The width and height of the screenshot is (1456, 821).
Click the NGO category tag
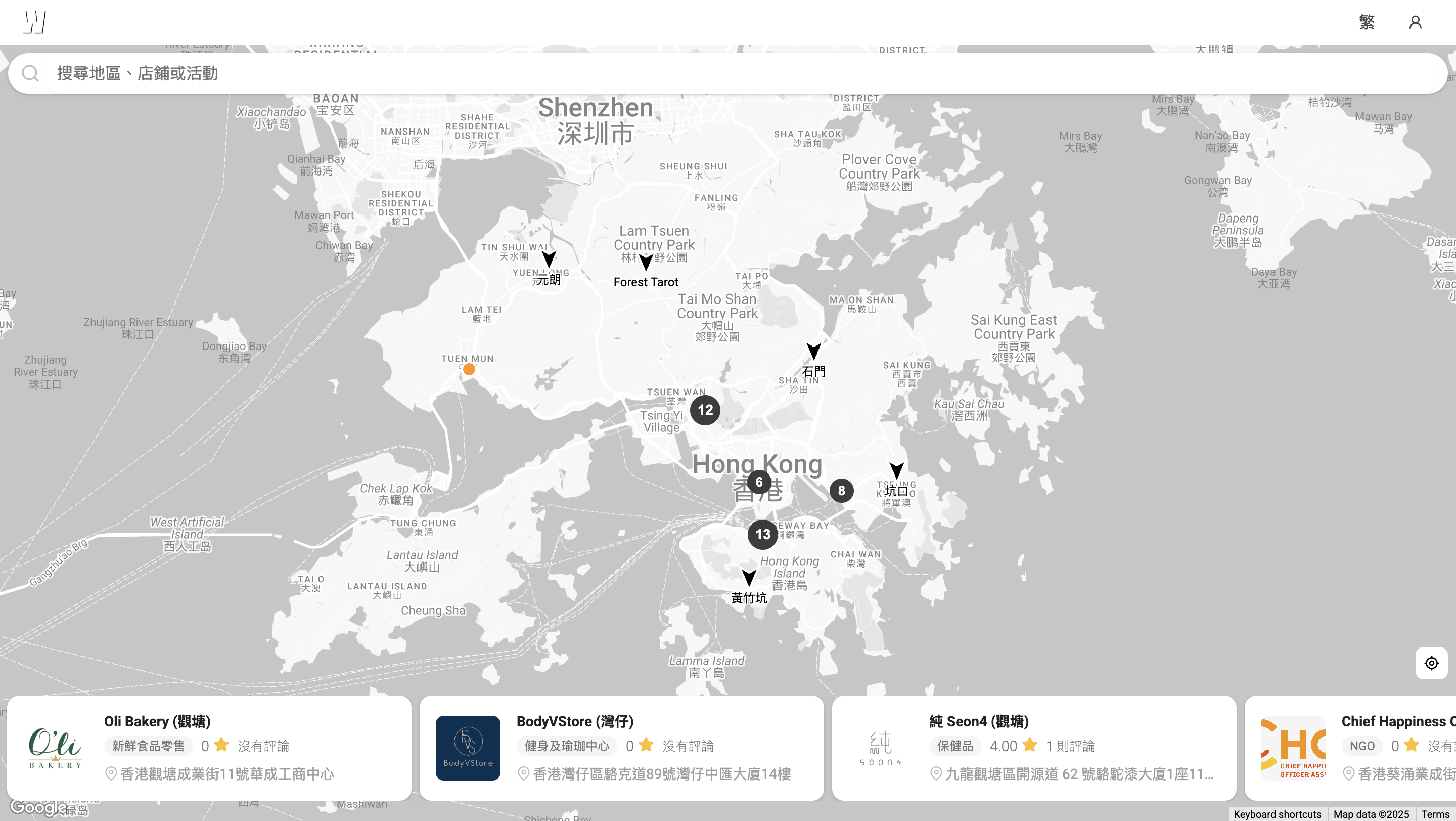(x=1362, y=746)
